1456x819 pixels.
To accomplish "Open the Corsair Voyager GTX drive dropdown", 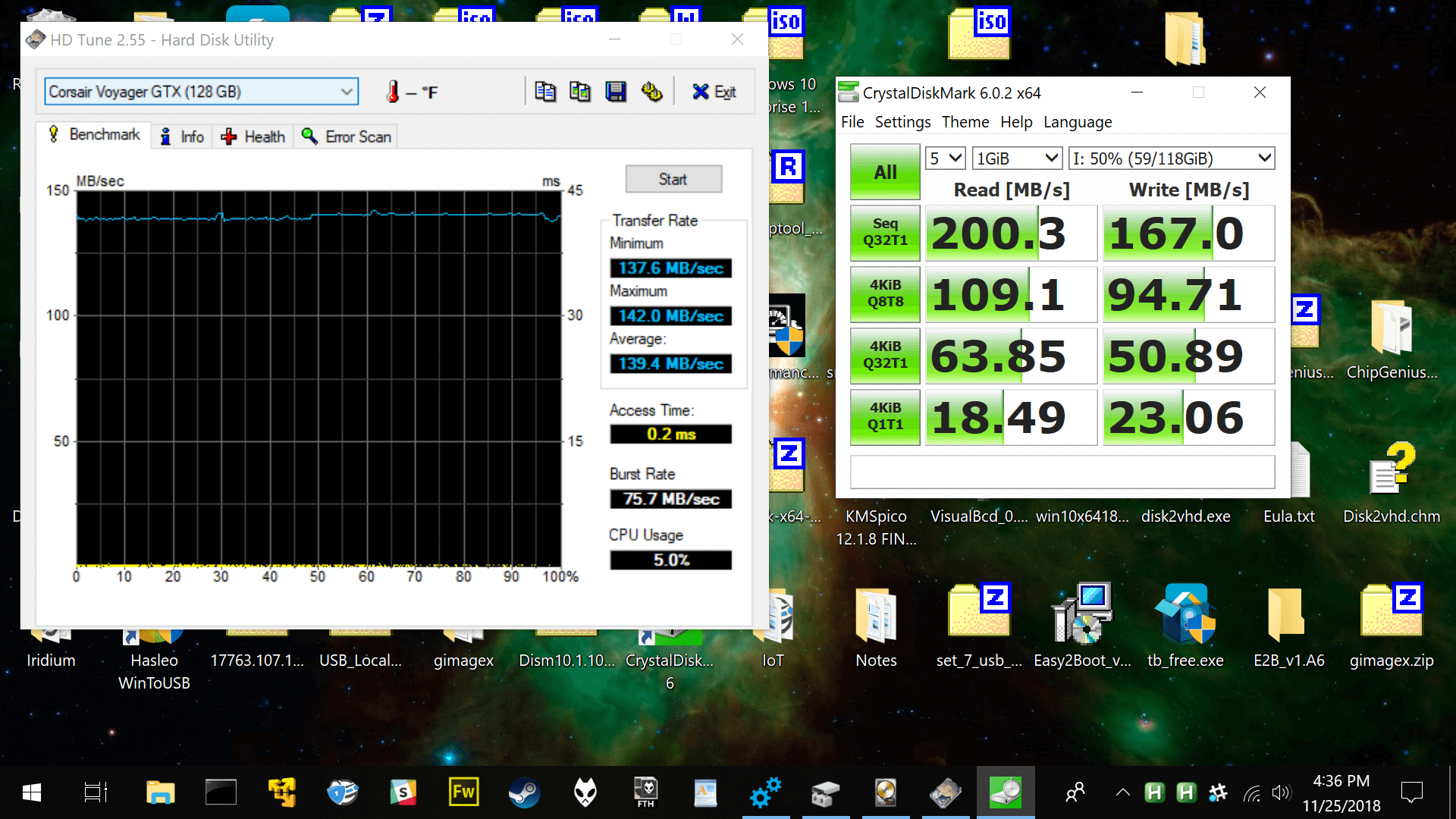I will pyautogui.click(x=201, y=92).
